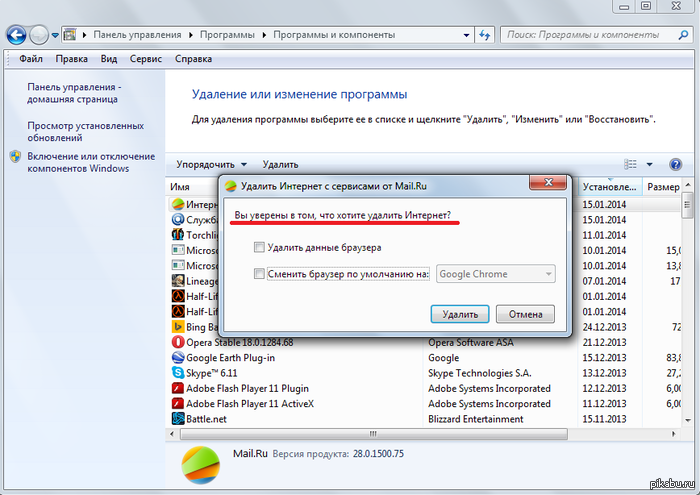
Task: Select the Bing Bar row icon
Action: tap(178, 327)
